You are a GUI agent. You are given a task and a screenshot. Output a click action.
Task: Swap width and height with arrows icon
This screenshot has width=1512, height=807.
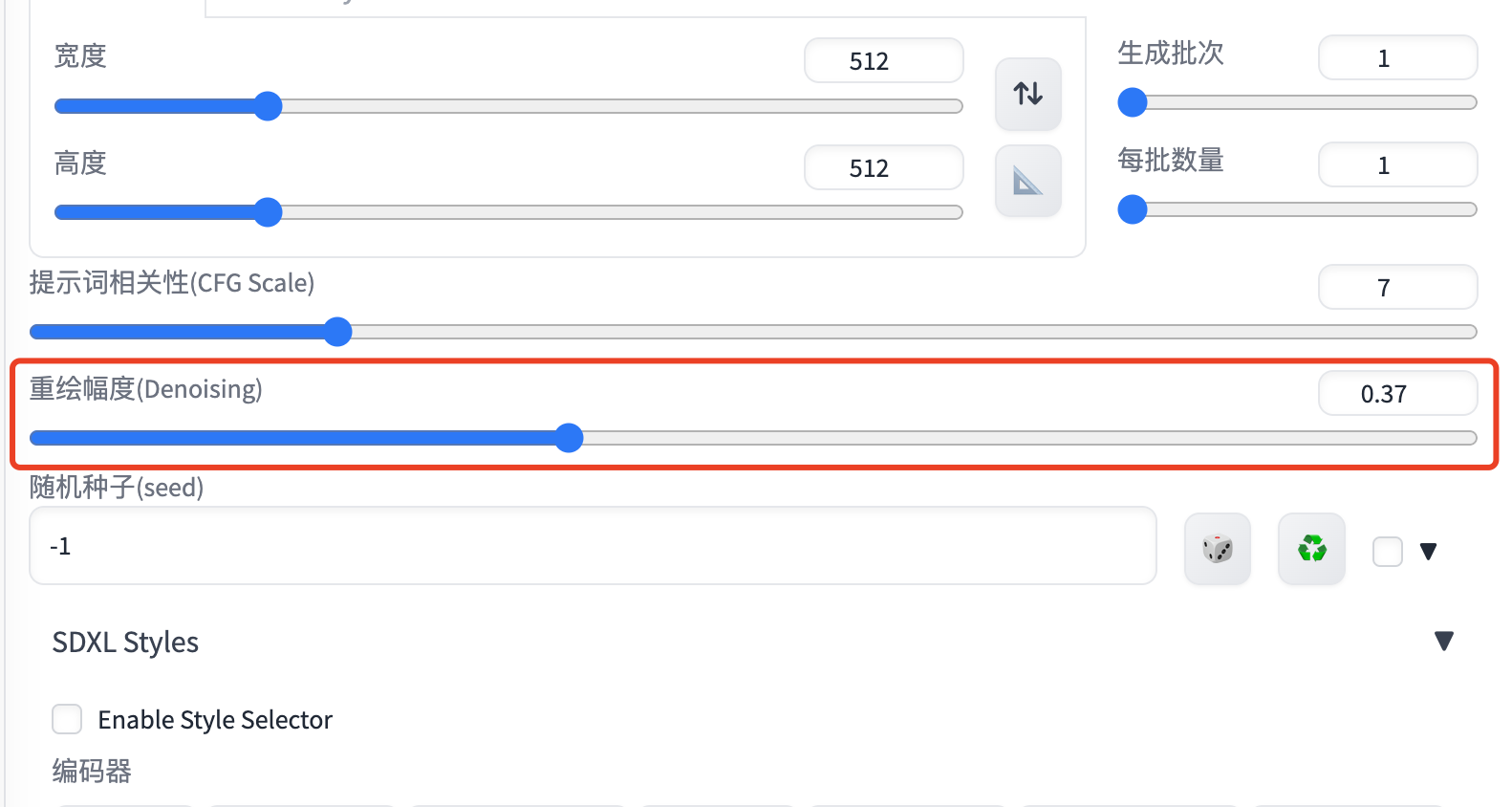(x=1028, y=94)
